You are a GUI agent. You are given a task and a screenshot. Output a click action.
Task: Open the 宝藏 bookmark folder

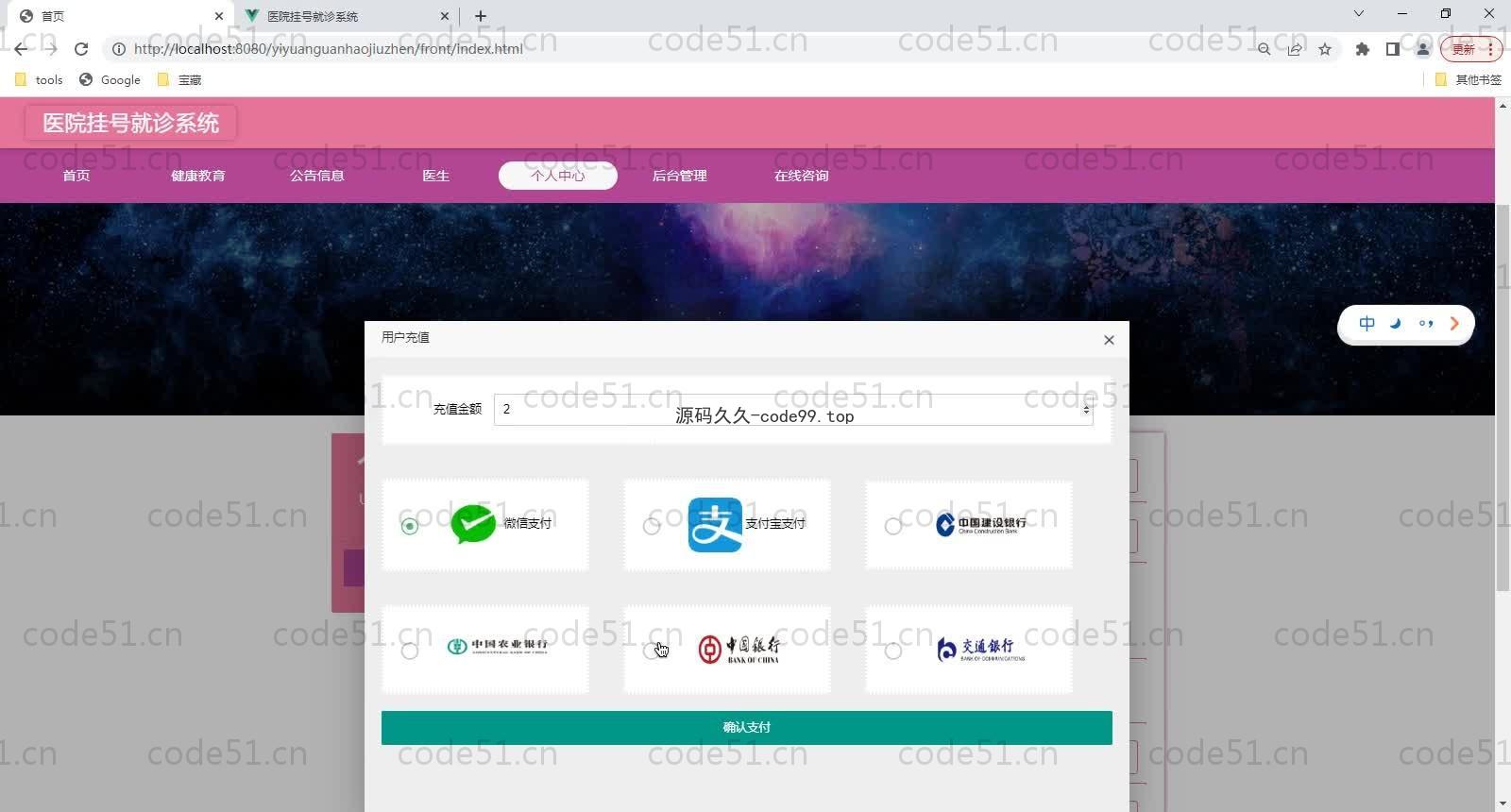coord(179,80)
